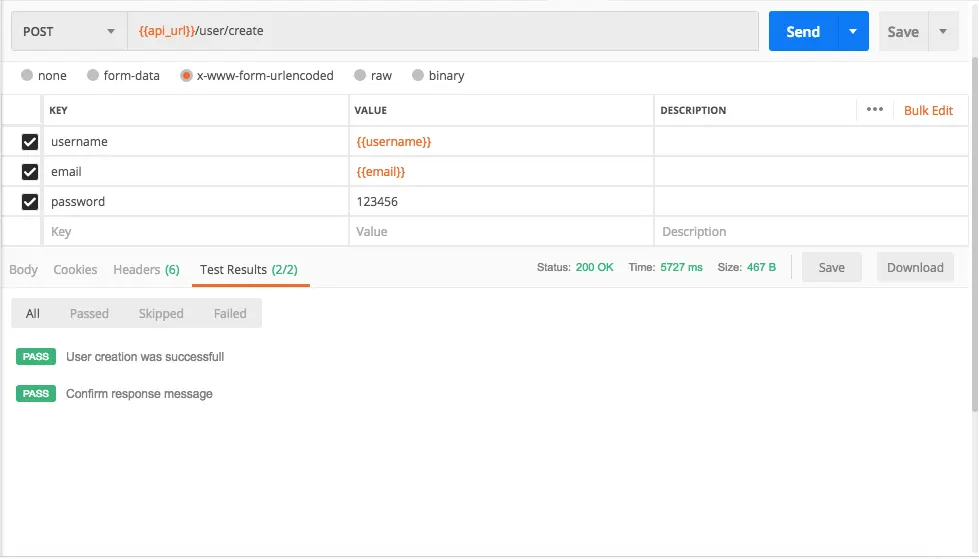Select the binary body type
This screenshot has width=979, height=559.
pyautogui.click(x=438, y=76)
